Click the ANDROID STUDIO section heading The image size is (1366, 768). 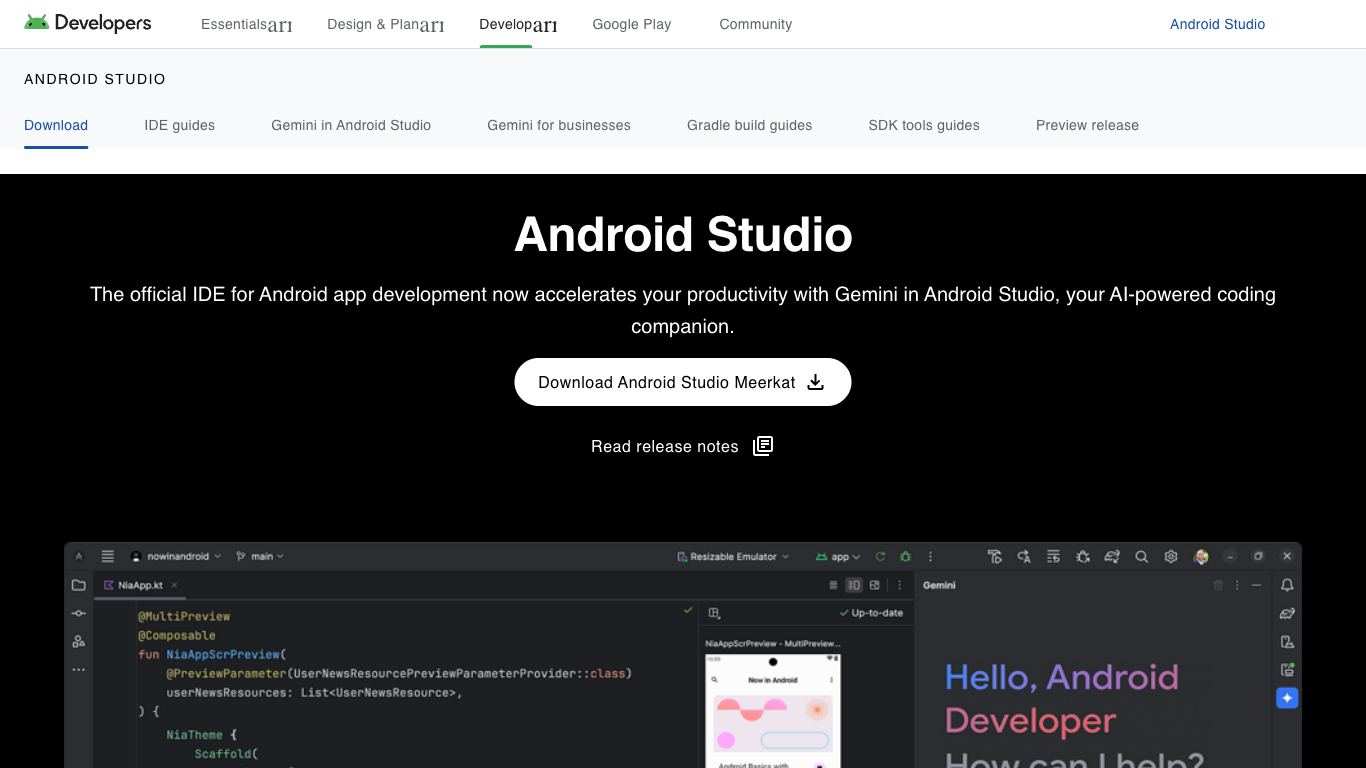point(95,79)
